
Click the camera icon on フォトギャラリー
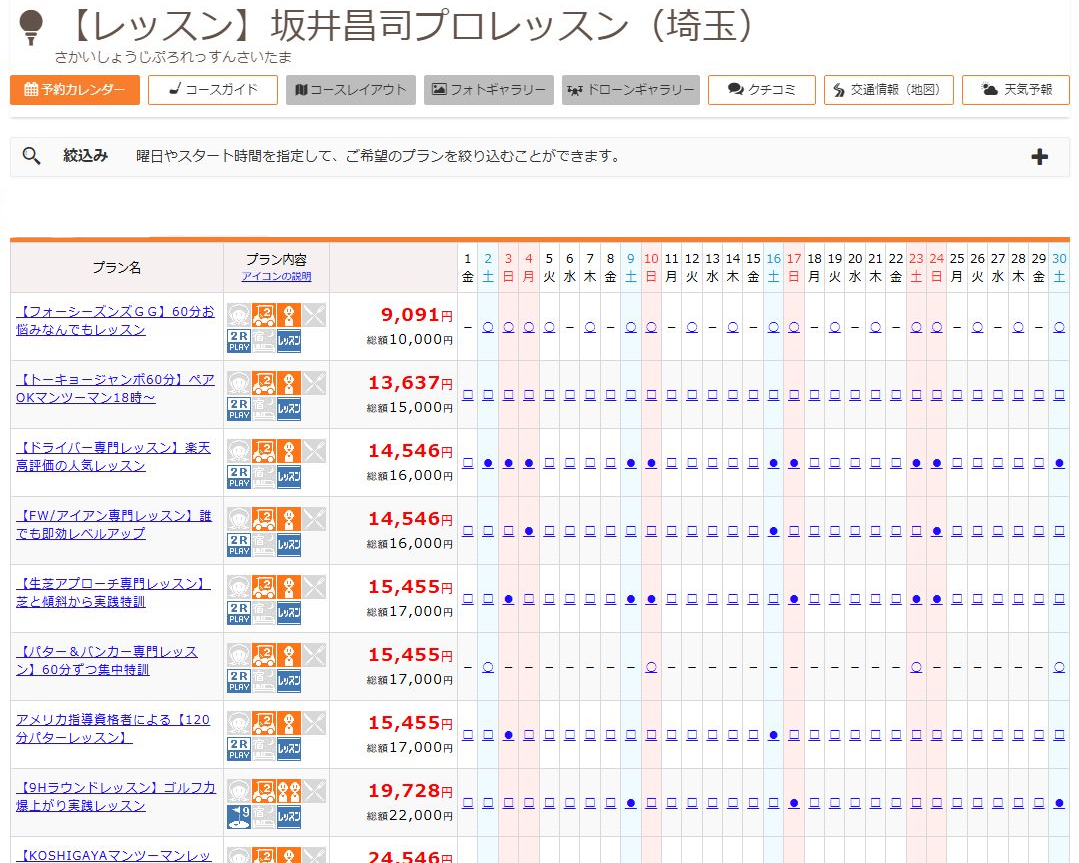pyautogui.click(x=440, y=89)
